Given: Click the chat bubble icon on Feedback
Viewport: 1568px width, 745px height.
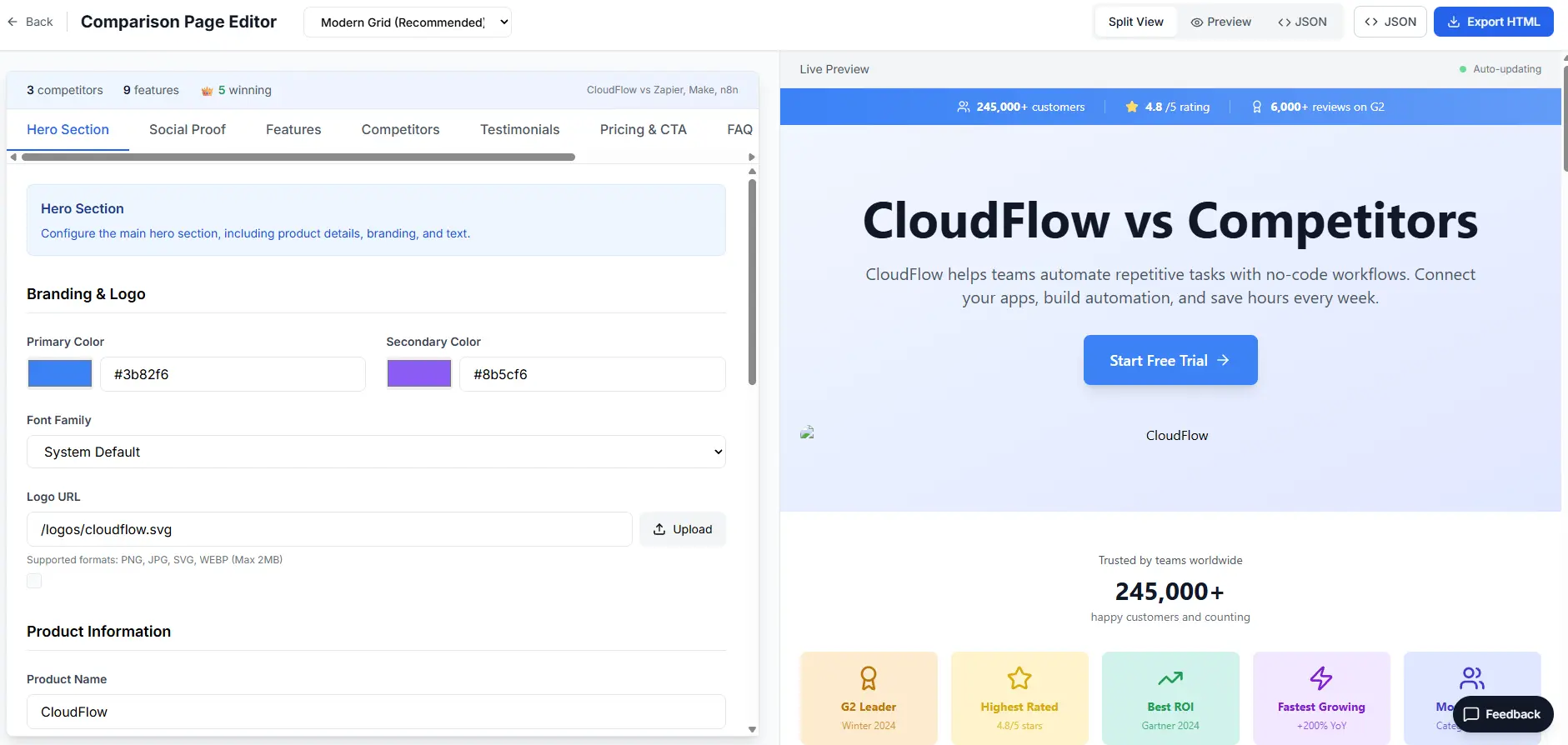Looking at the screenshot, I should point(1472,714).
